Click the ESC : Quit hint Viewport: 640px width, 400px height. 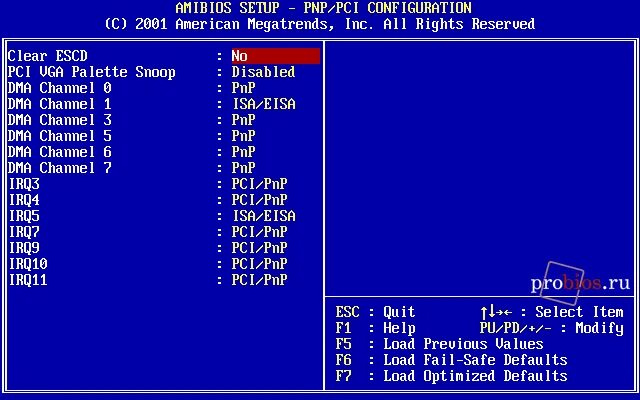(376, 312)
